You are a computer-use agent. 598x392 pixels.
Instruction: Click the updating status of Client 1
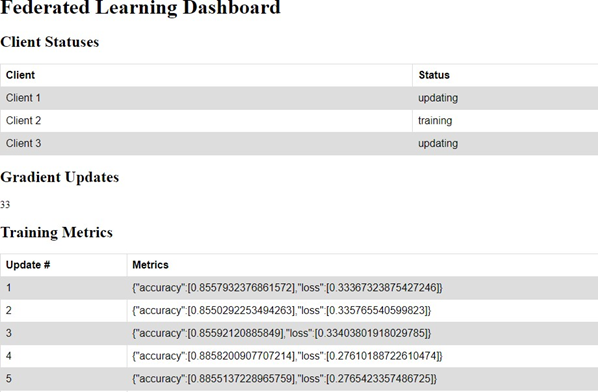(x=505, y=98)
